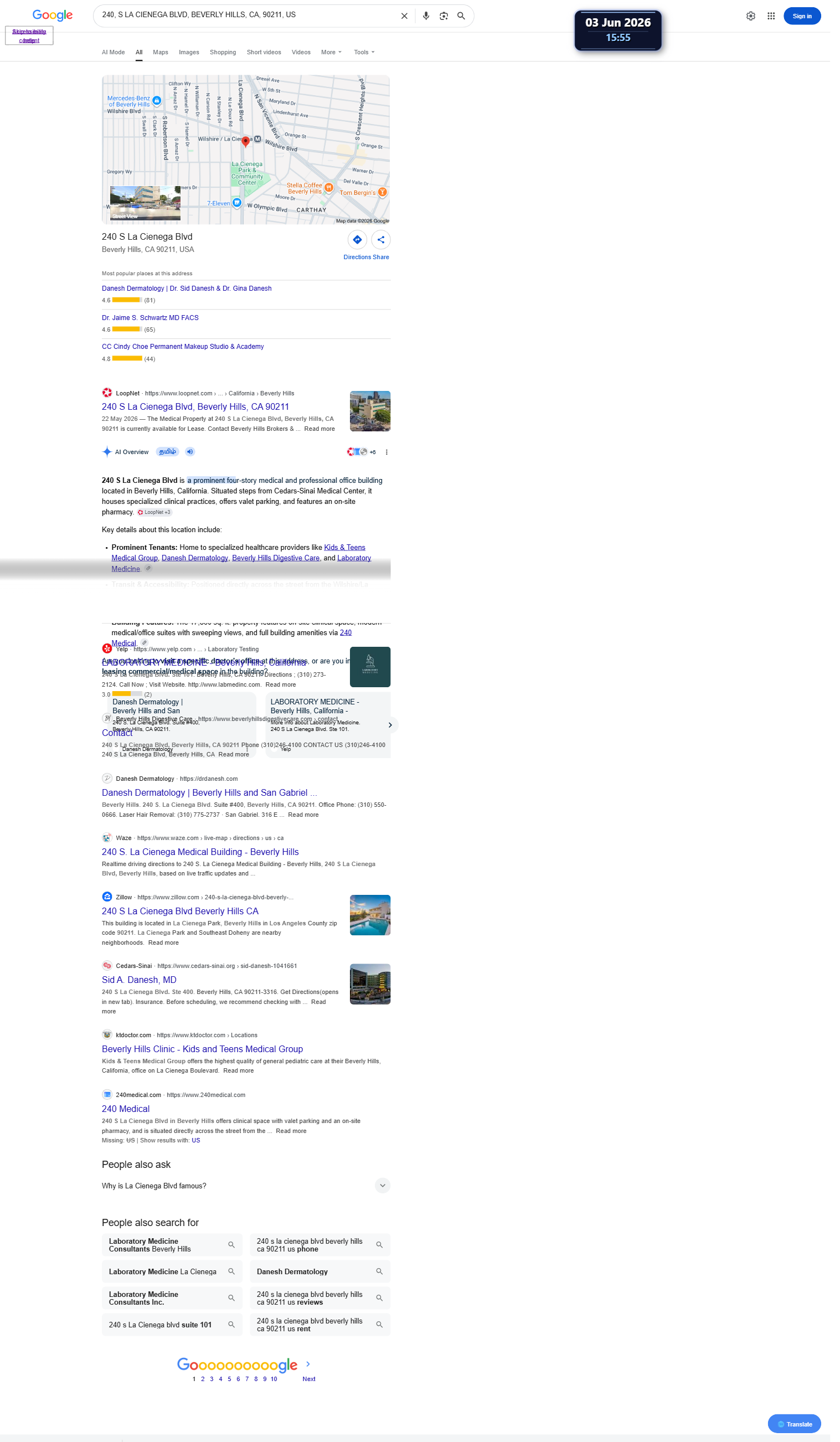The image size is (840, 1442).
Task: Click the "US" link after "Show results with"
Action: (x=195, y=1140)
